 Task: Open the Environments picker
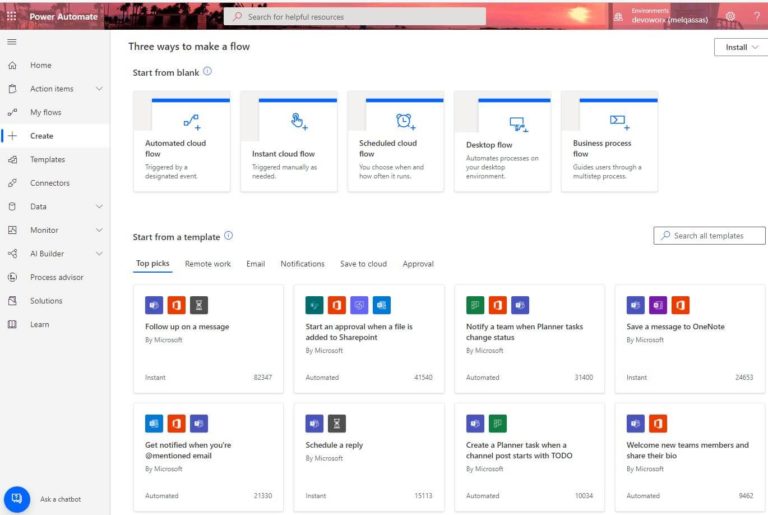coord(661,16)
